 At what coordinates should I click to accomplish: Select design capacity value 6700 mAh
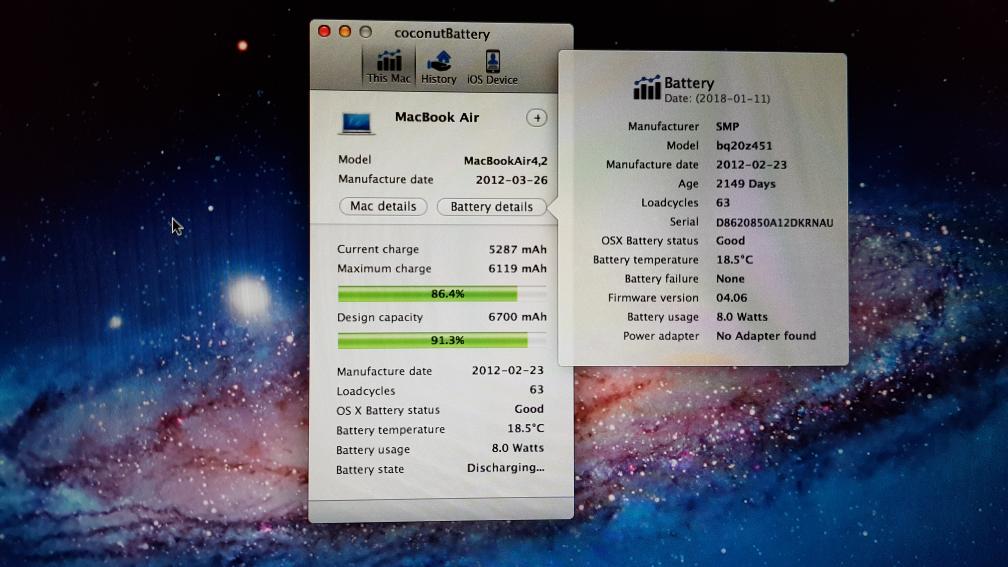(517, 317)
